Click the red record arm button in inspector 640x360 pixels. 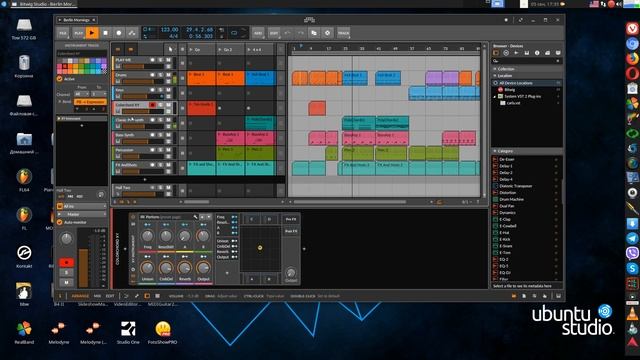click(x=67, y=262)
